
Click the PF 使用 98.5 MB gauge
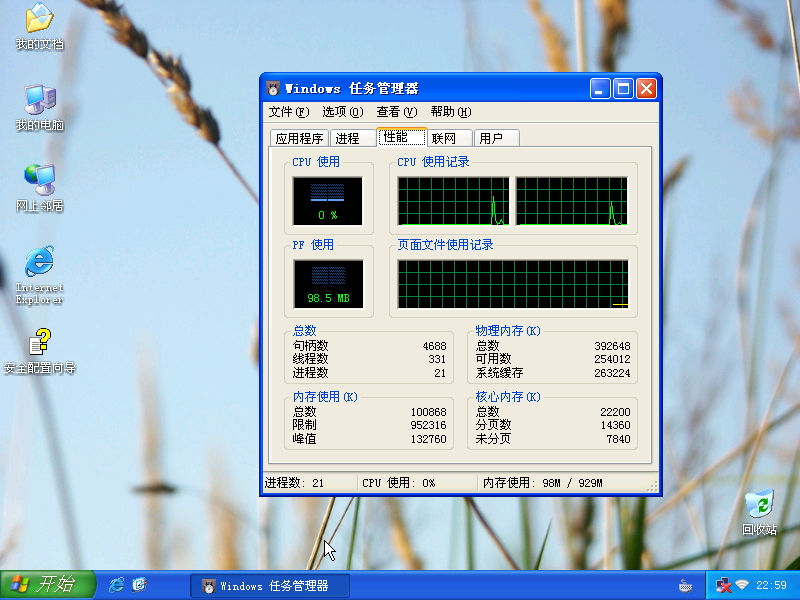tap(328, 284)
